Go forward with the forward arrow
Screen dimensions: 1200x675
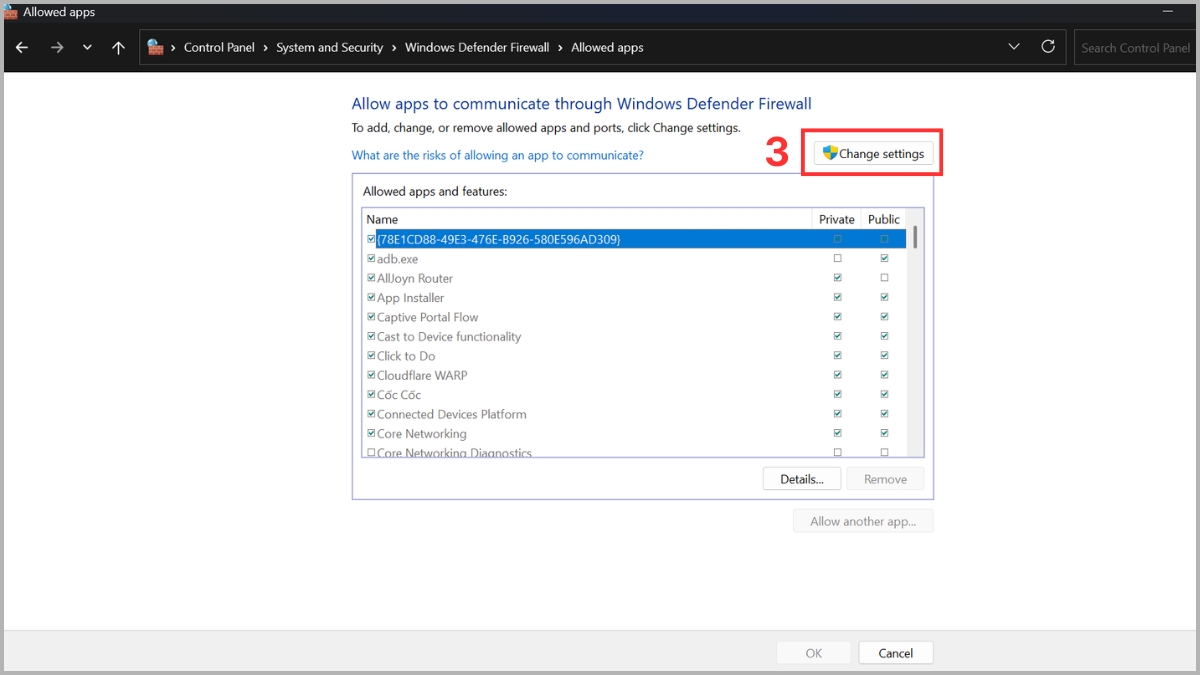tap(57, 47)
